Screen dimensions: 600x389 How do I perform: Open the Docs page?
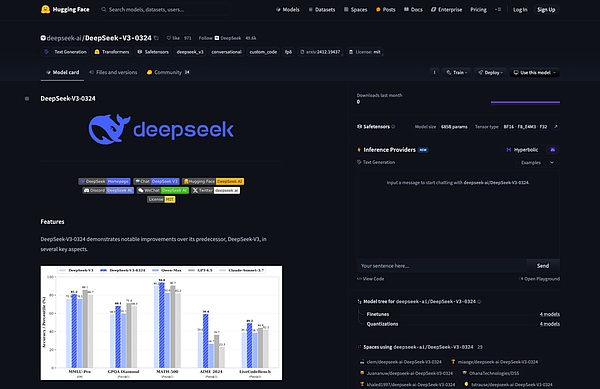click(413, 10)
